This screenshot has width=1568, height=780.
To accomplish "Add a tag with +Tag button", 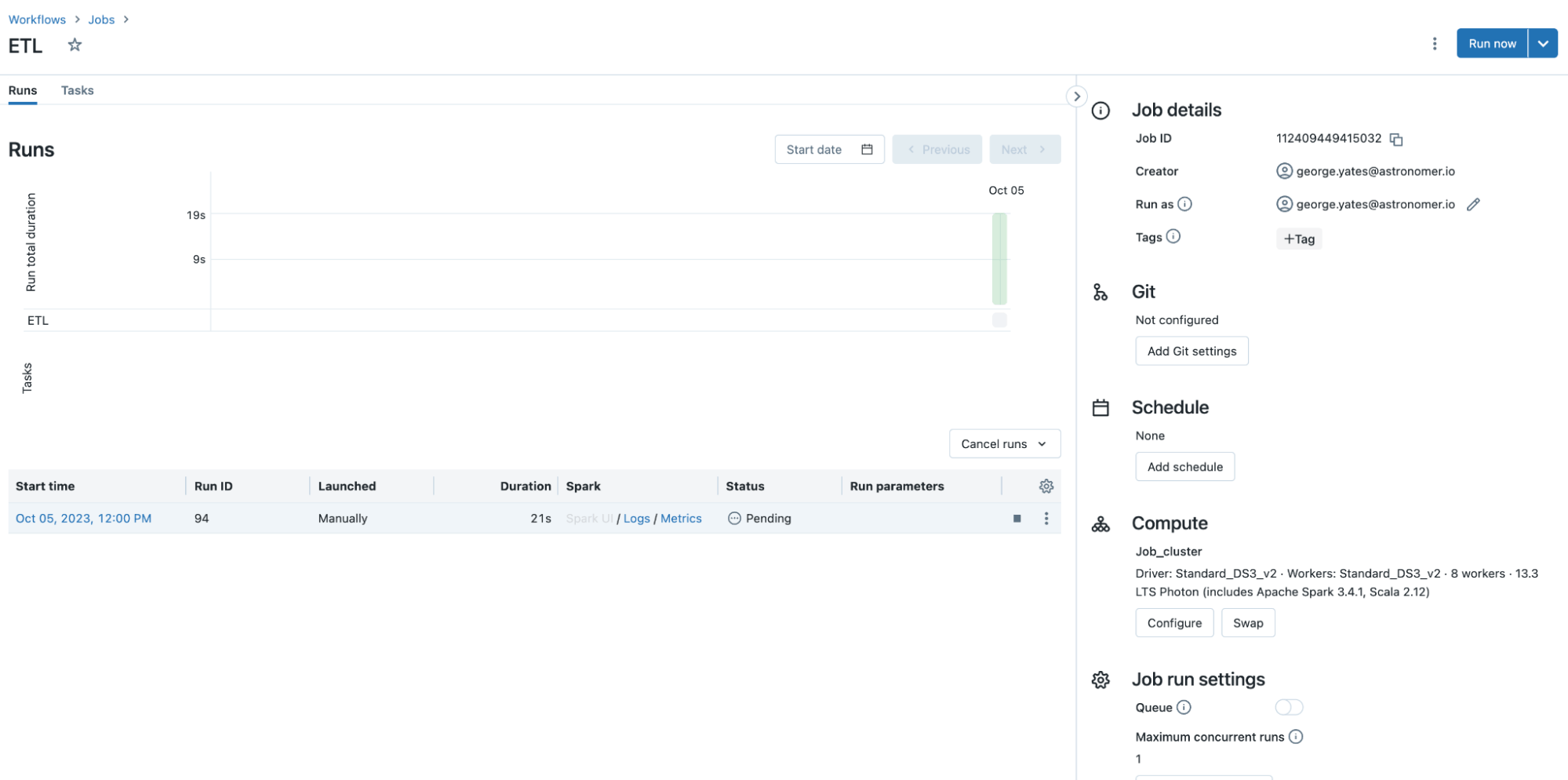I will pyautogui.click(x=1298, y=239).
